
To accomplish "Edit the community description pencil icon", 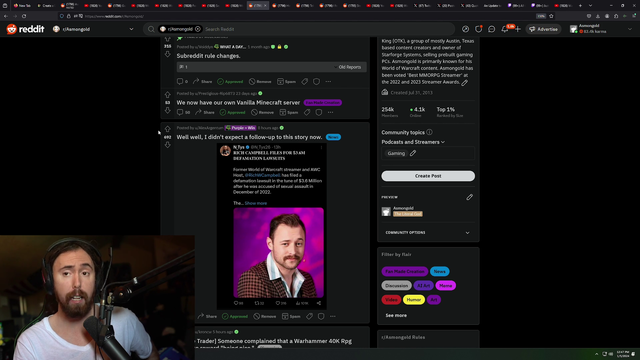I will (x=464, y=83).
